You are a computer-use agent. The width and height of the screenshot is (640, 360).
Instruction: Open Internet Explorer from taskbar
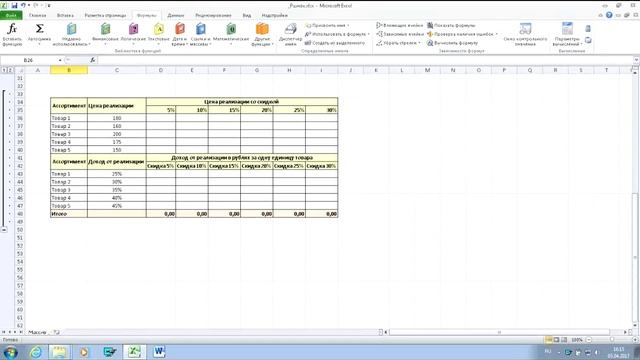36,352
